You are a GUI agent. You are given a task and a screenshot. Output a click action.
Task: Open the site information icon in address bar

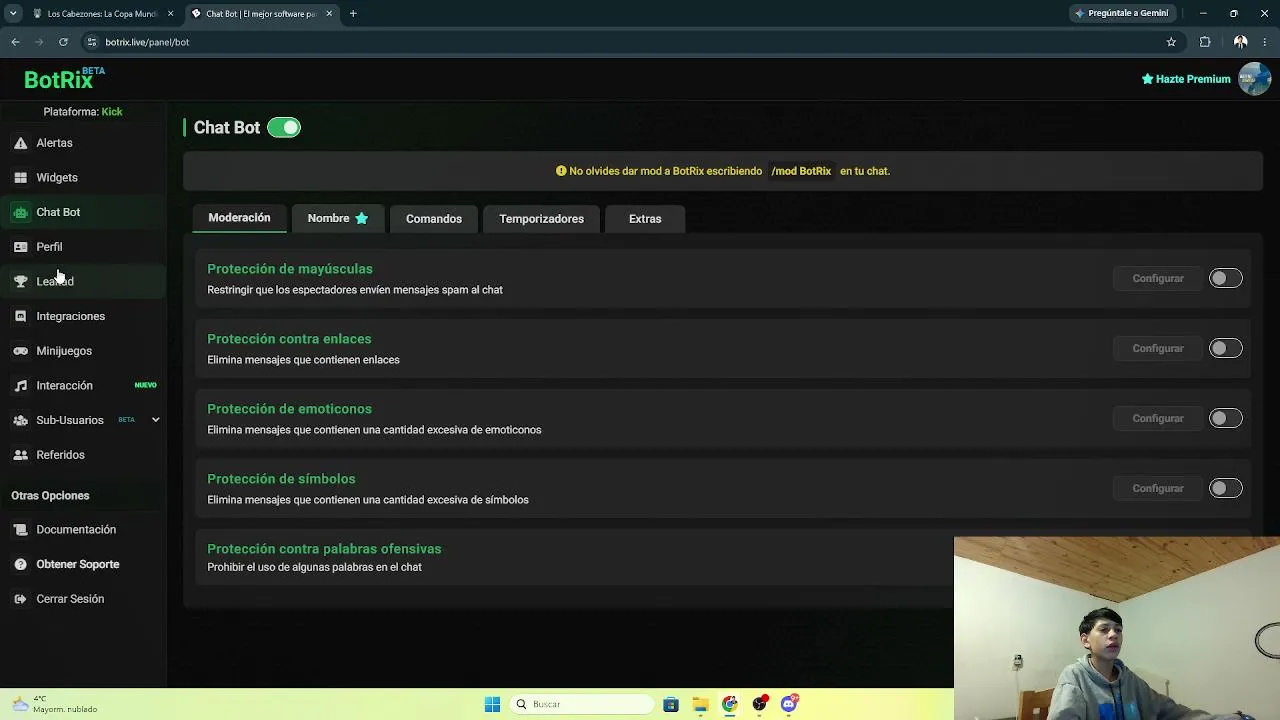pyautogui.click(x=91, y=42)
